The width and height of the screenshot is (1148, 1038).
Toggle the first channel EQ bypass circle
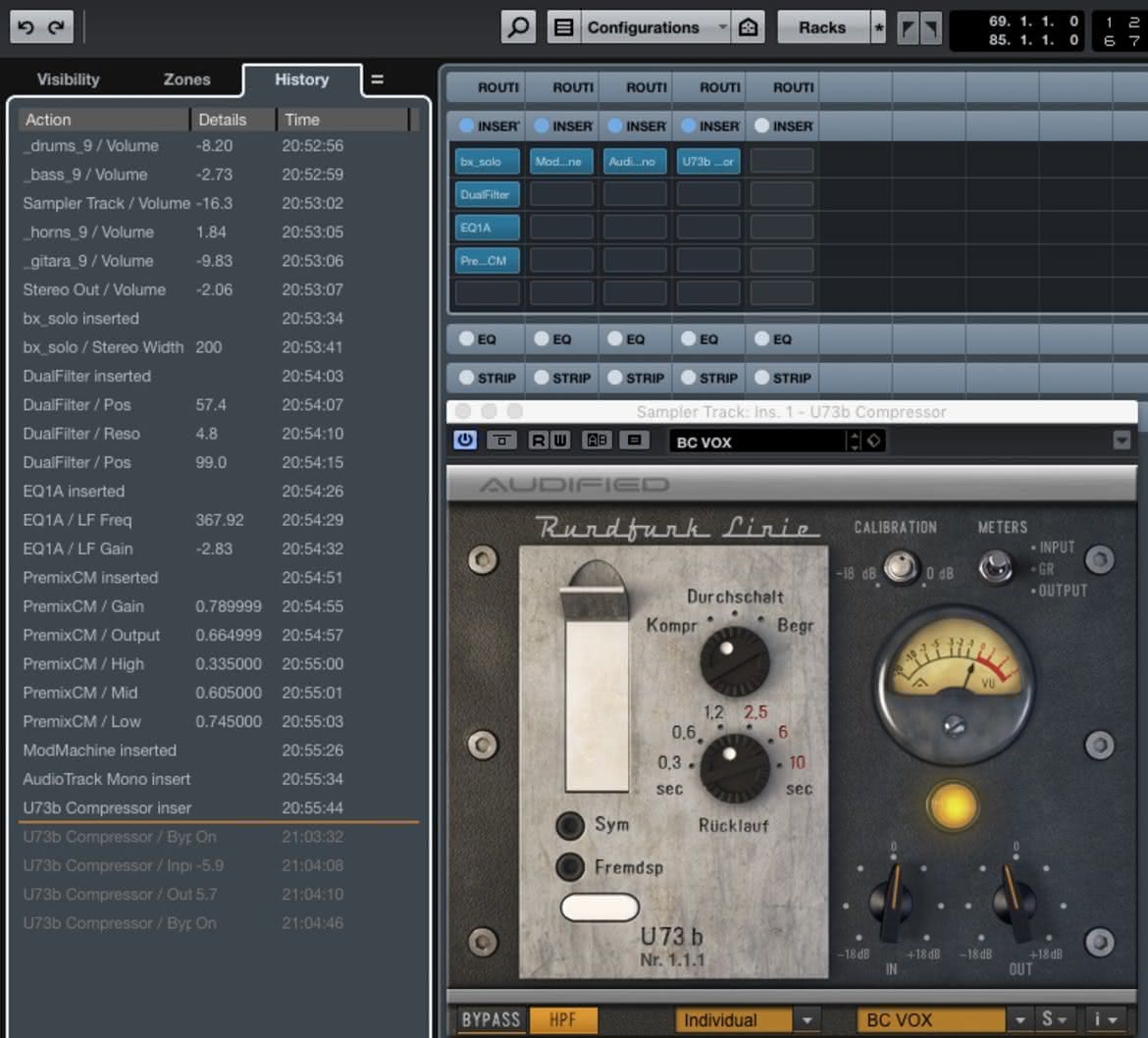click(x=466, y=338)
